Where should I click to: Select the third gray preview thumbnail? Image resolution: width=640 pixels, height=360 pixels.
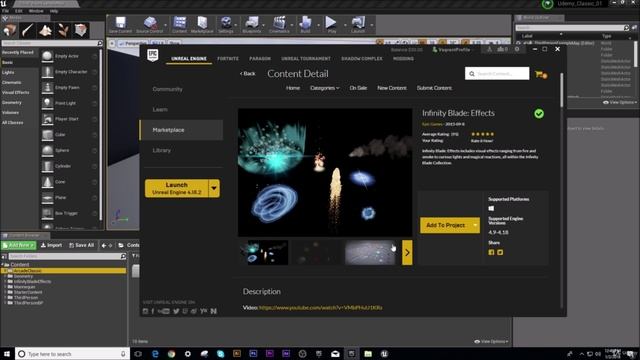click(x=370, y=253)
